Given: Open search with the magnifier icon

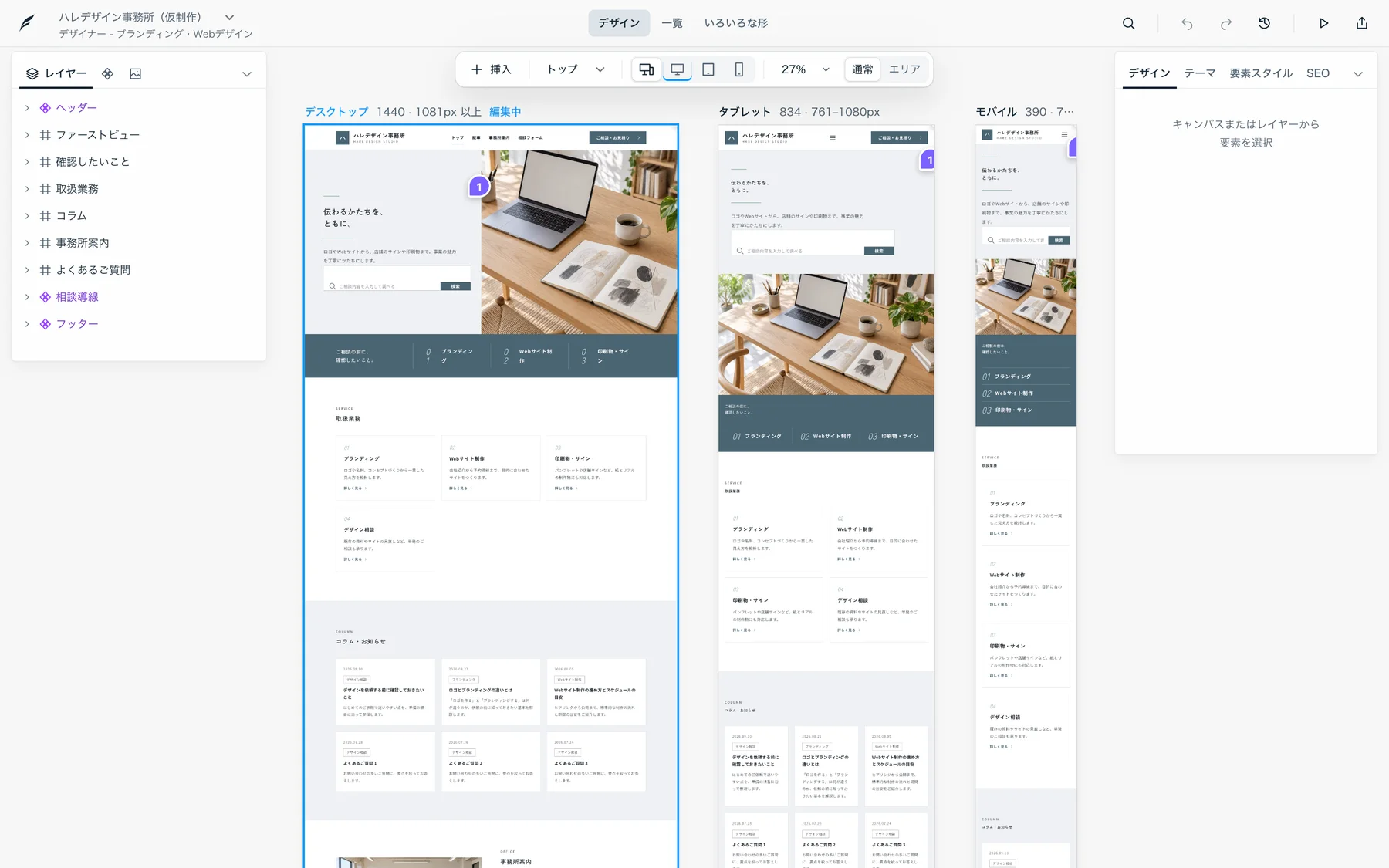Looking at the screenshot, I should click(1128, 23).
